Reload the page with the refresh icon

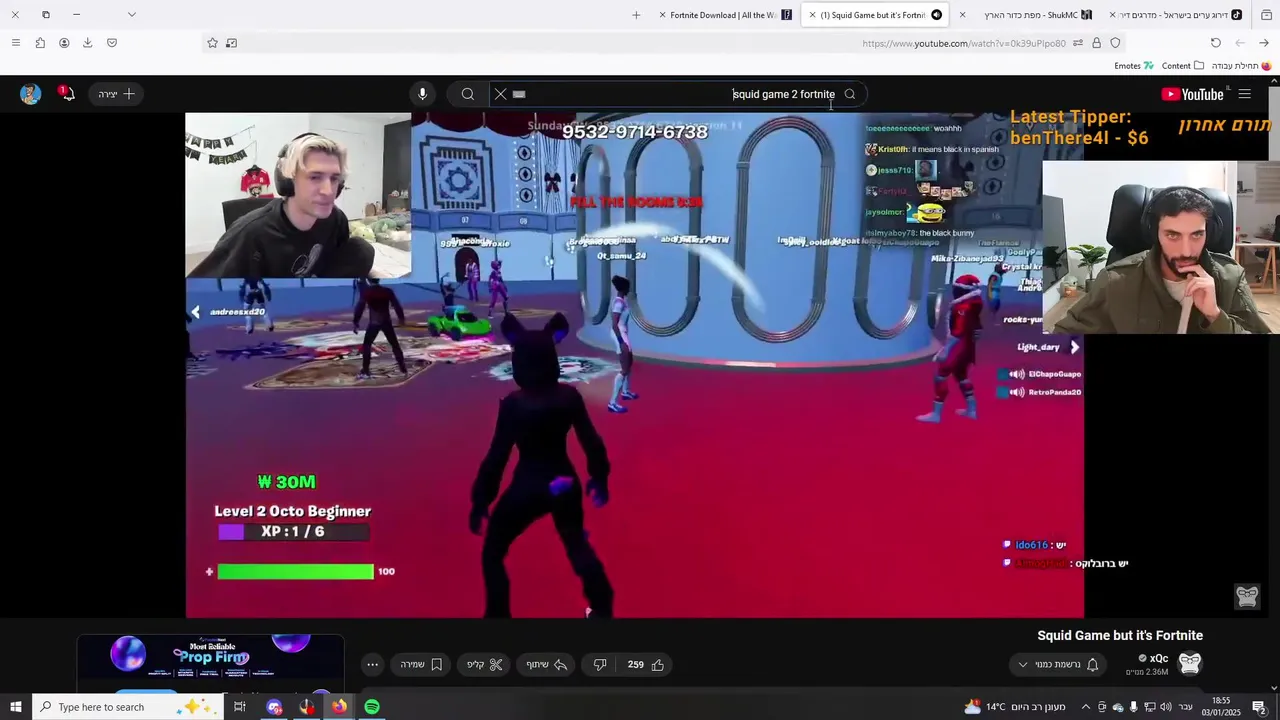point(1216,43)
